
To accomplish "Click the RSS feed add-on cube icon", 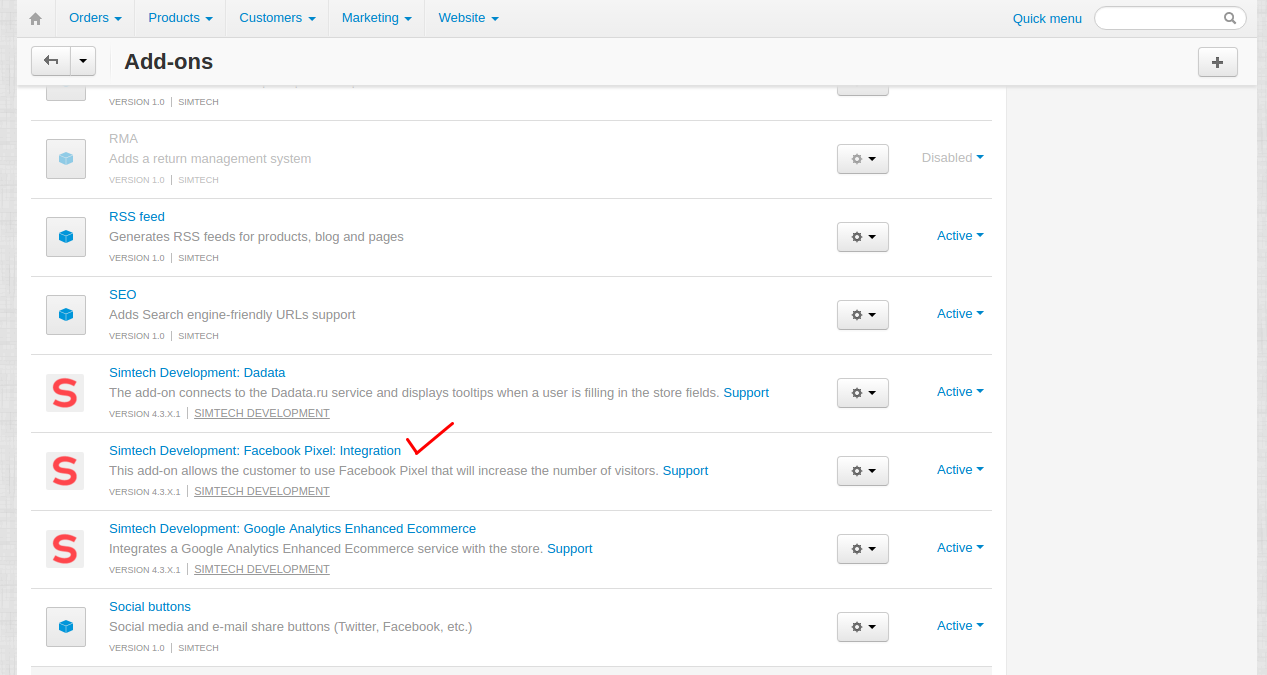I will coord(66,237).
